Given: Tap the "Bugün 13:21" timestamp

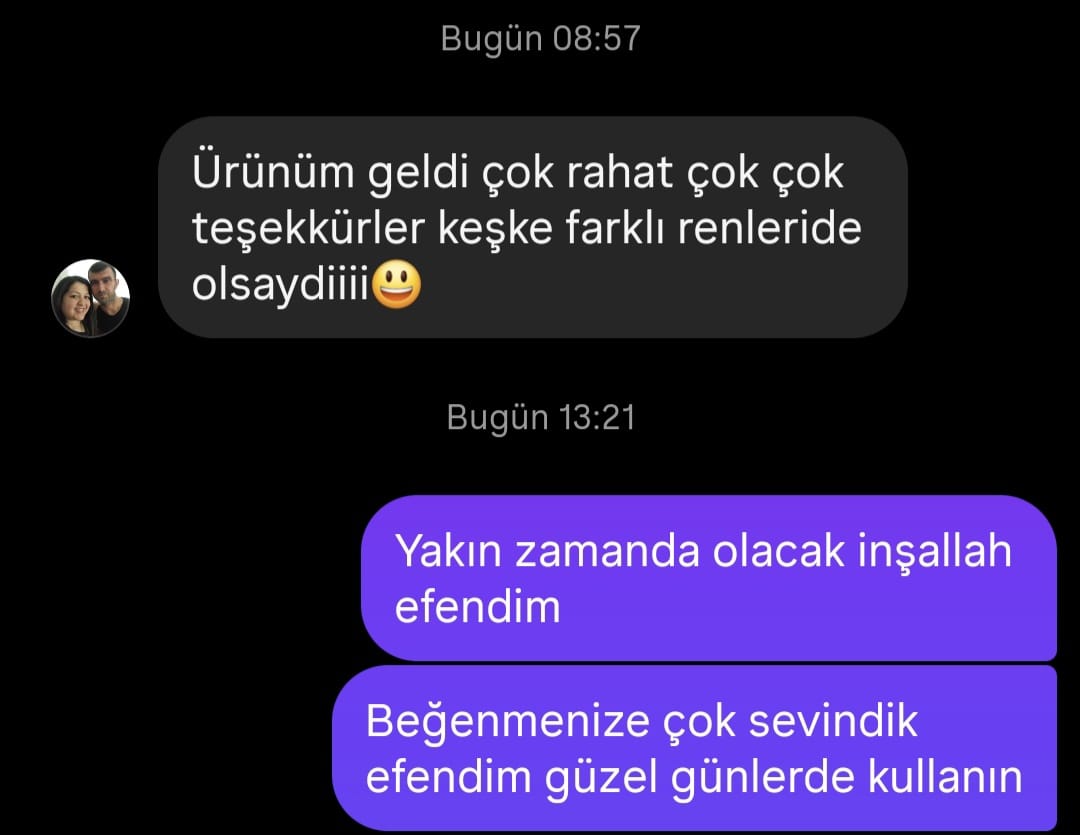Looking at the screenshot, I should pos(541,418).
